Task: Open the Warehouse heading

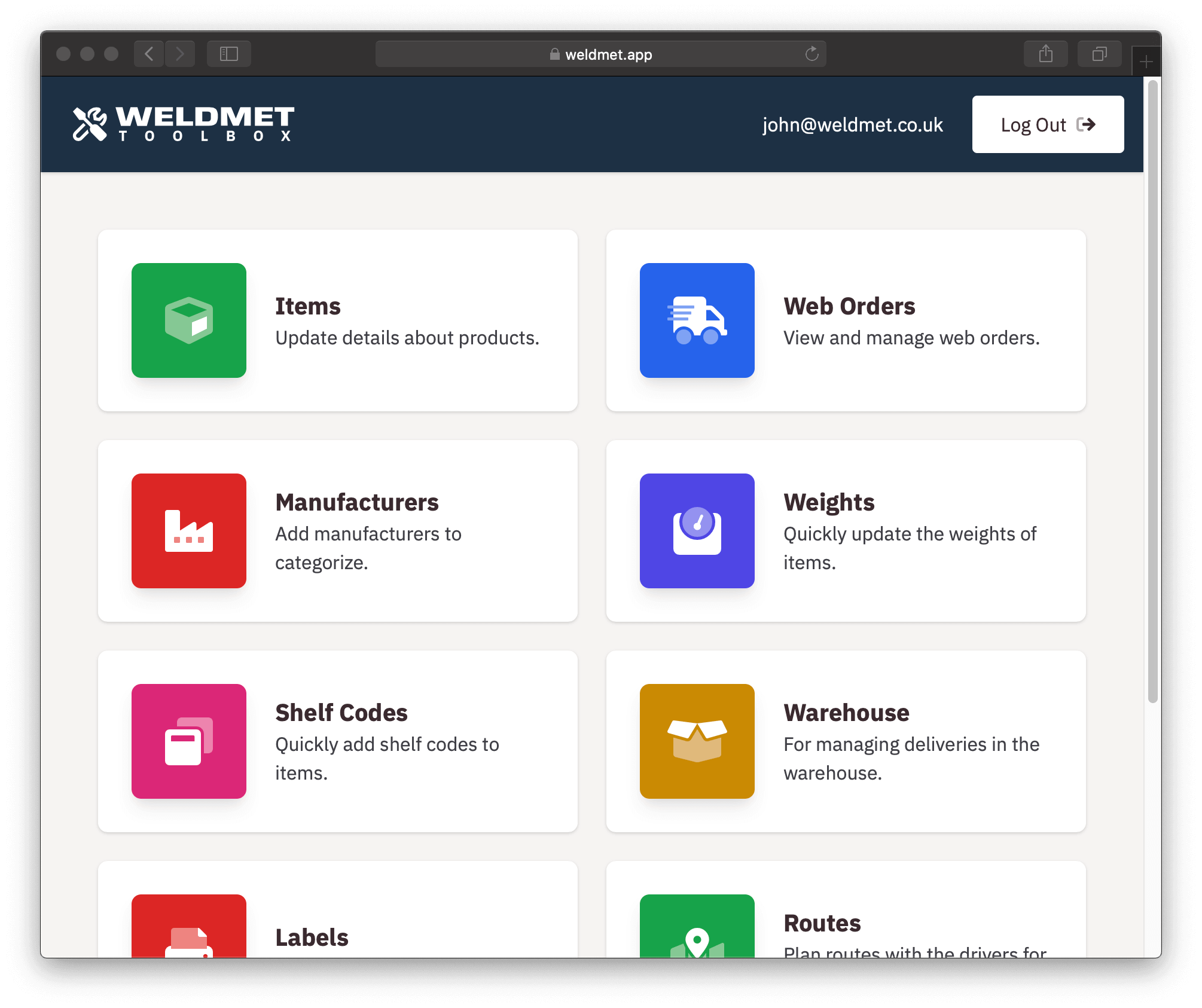Action: tap(847, 713)
